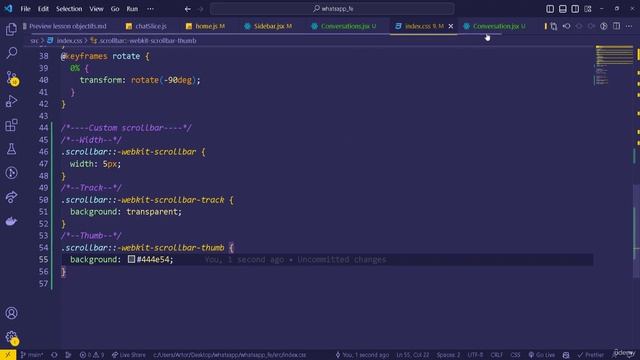Click the "You, 1 second ago" blame status

click(x=362, y=355)
